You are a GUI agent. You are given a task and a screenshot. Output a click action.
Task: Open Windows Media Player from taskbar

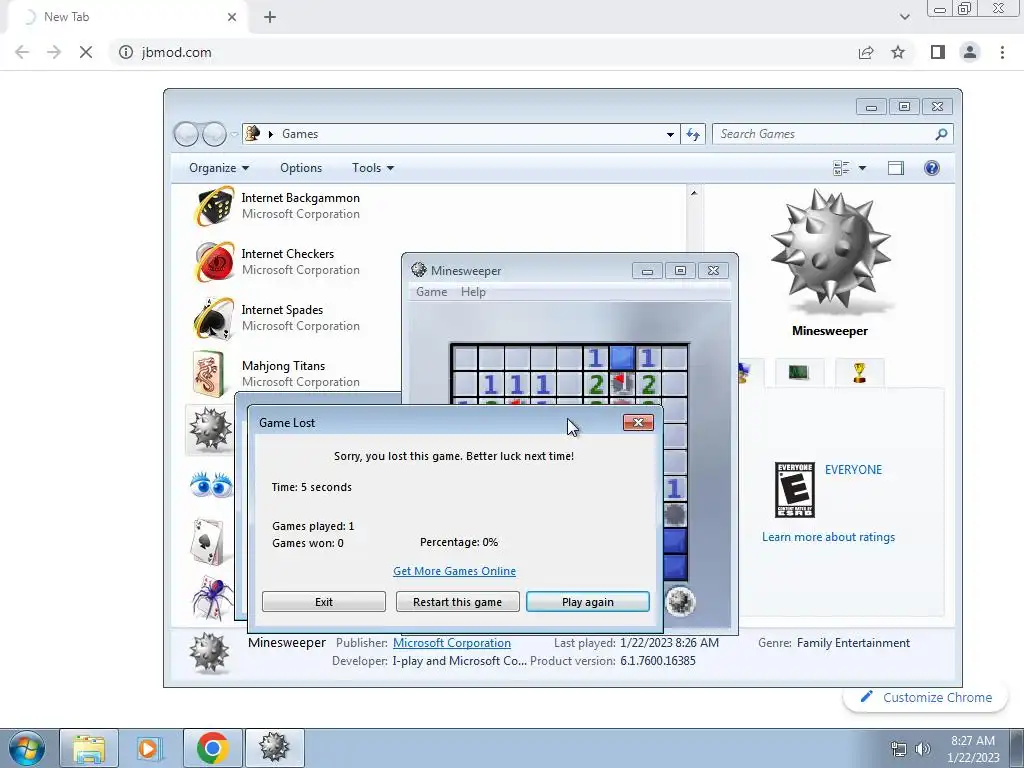pos(149,748)
